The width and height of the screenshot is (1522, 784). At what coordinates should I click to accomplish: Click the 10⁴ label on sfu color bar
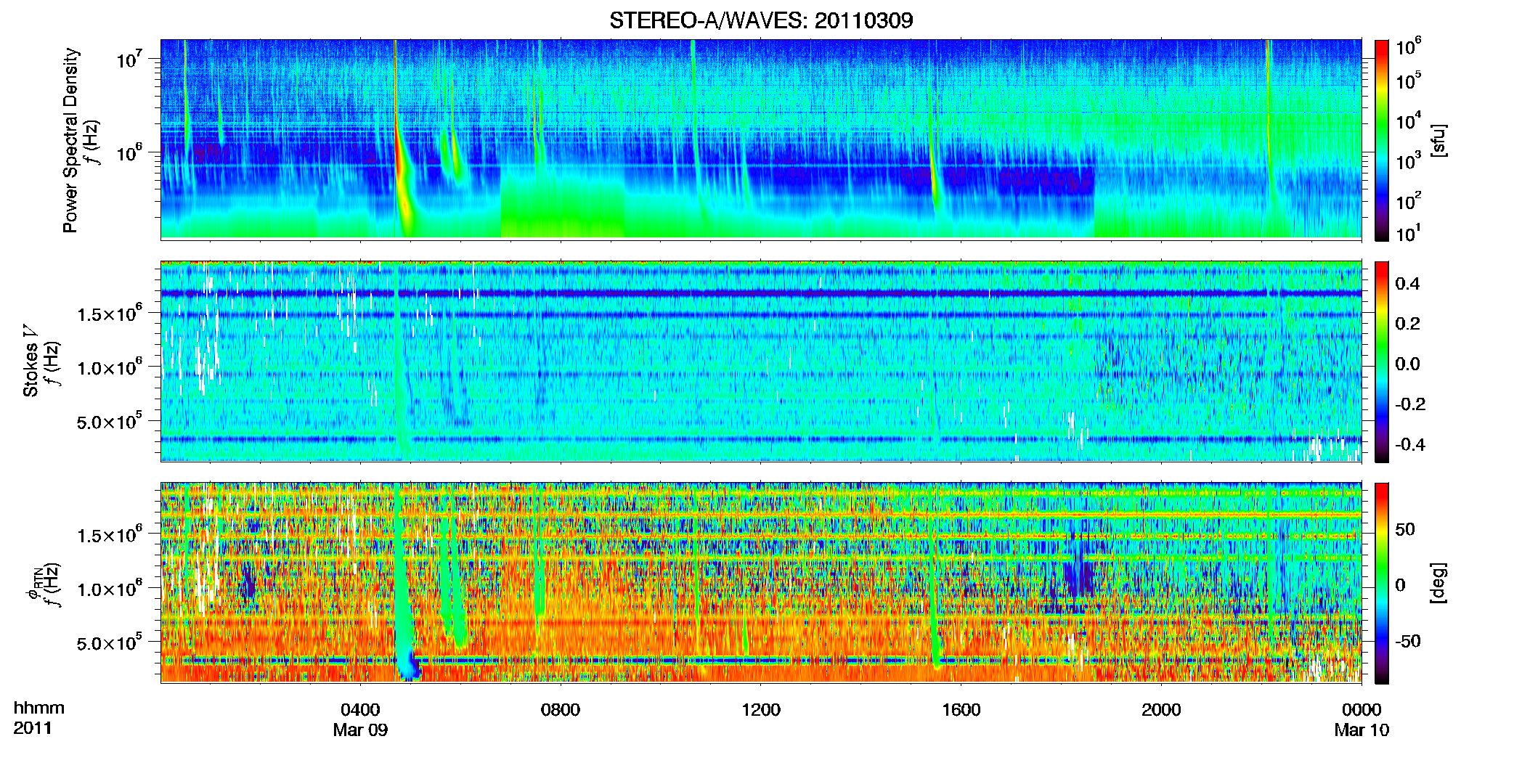tap(1408, 121)
